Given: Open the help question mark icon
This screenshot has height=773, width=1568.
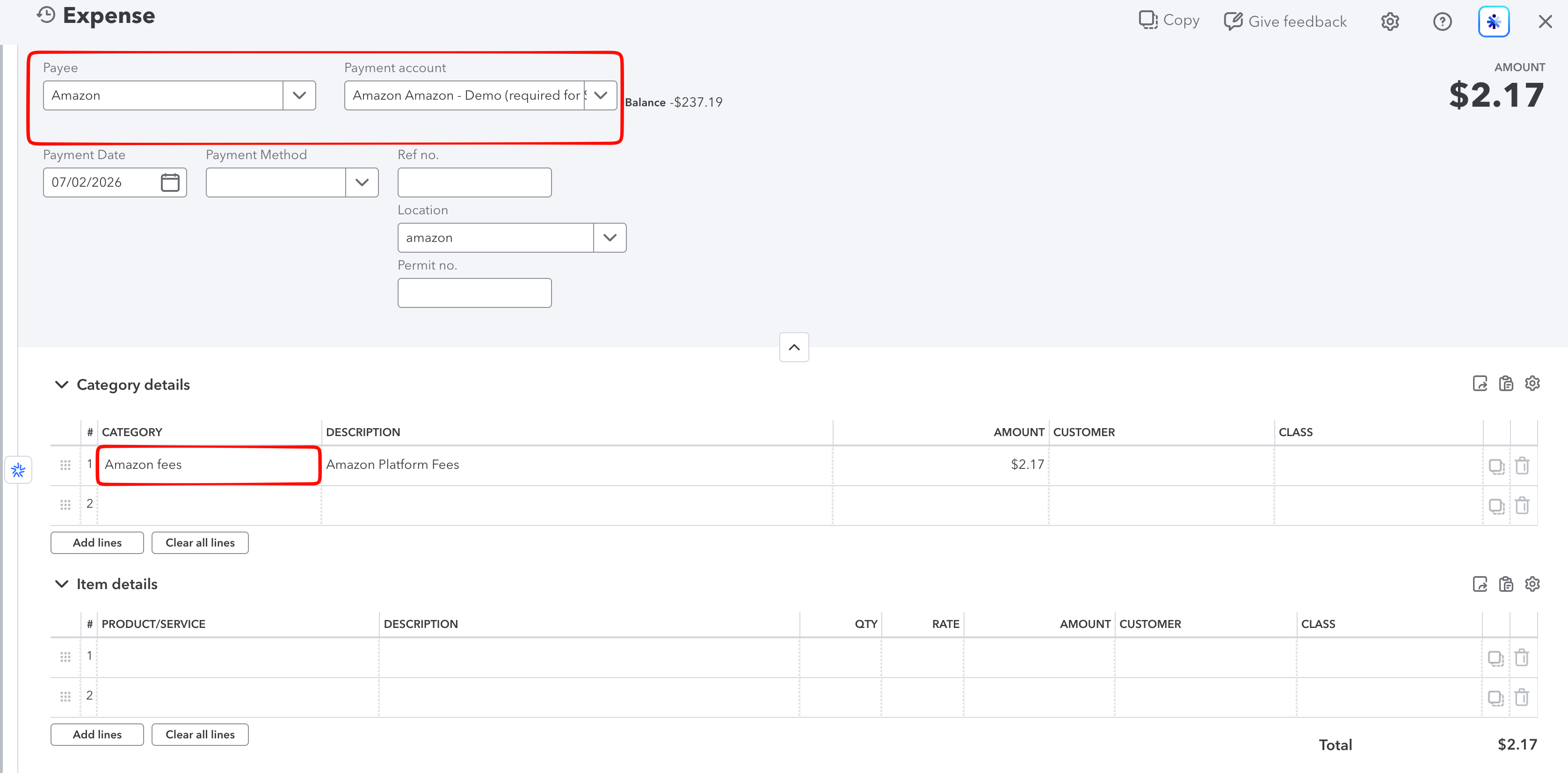Looking at the screenshot, I should [x=1442, y=22].
